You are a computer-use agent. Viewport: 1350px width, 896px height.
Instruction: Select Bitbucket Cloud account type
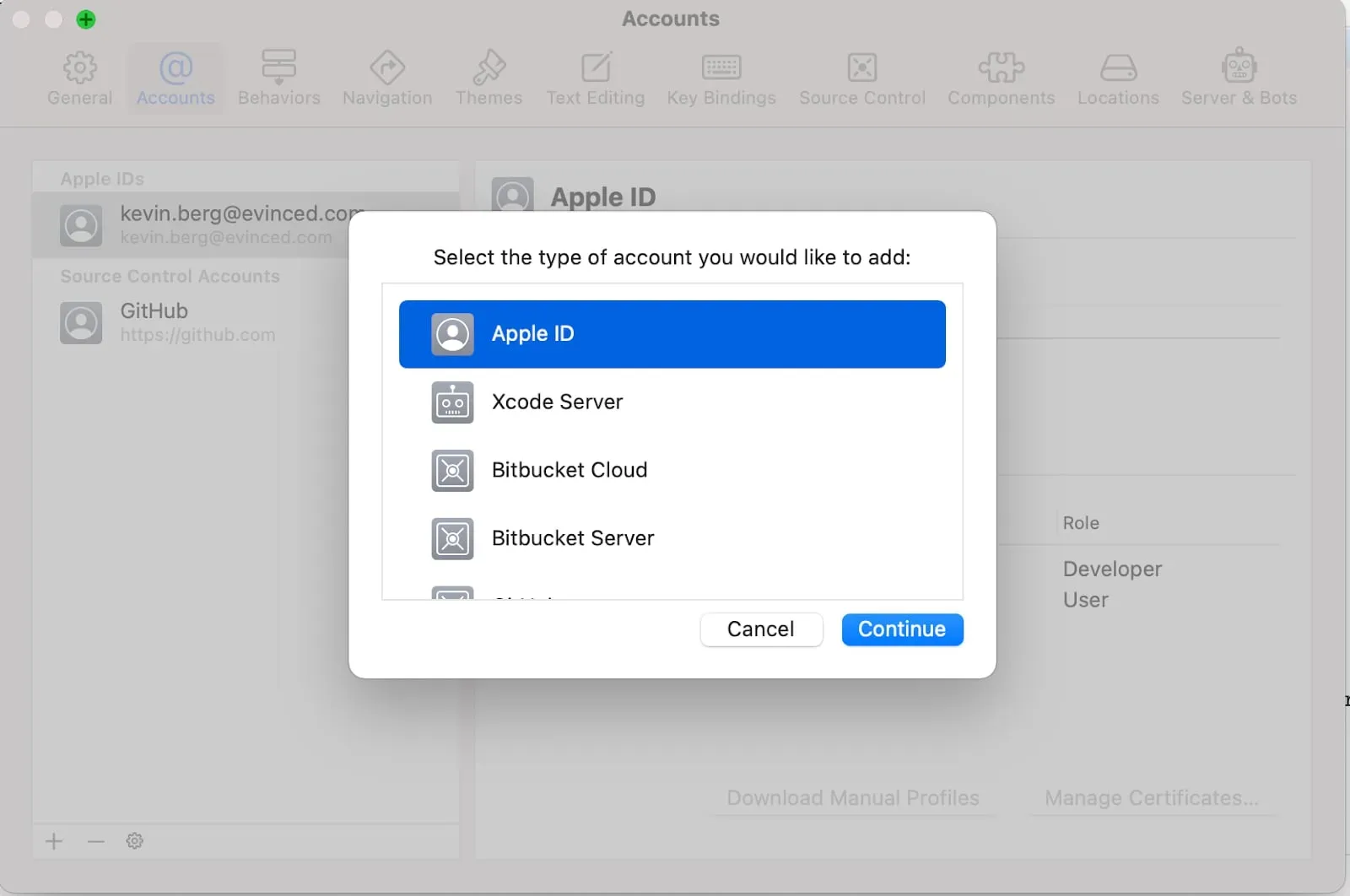pyautogui.click(x=672, y=470)
